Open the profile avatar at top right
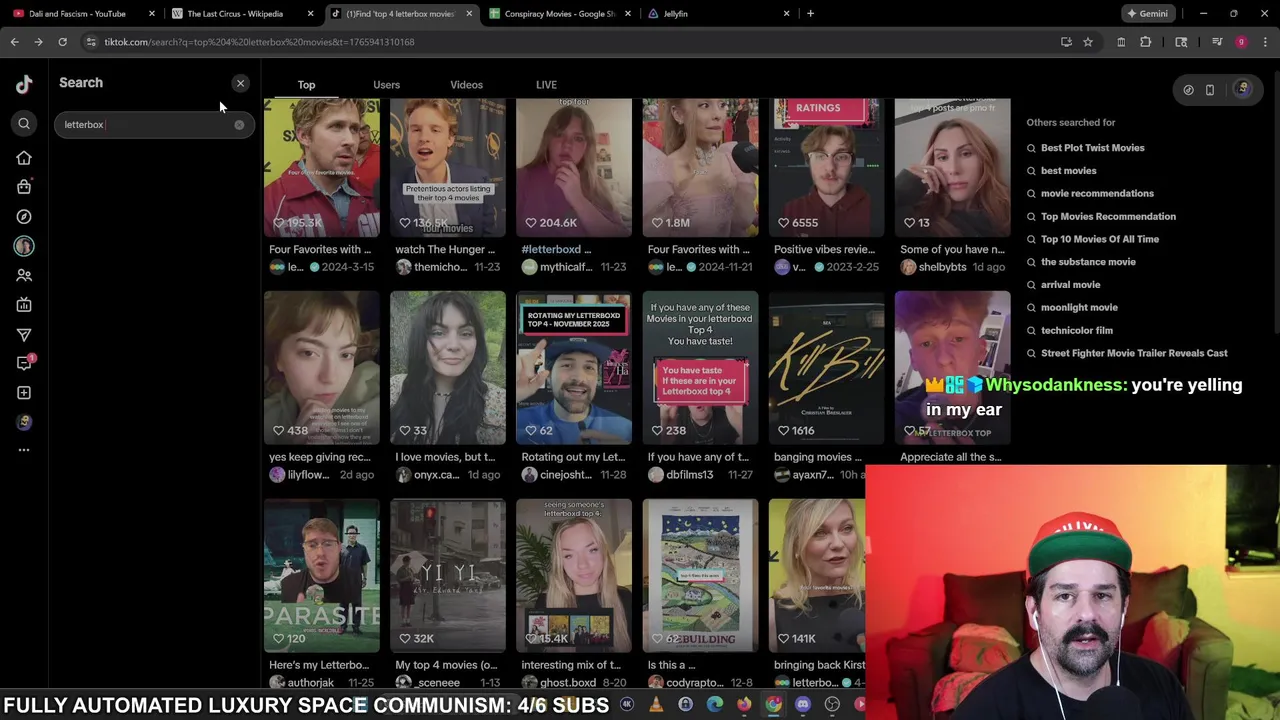The image size is (1280, 720). click(x=1243, y=89)
